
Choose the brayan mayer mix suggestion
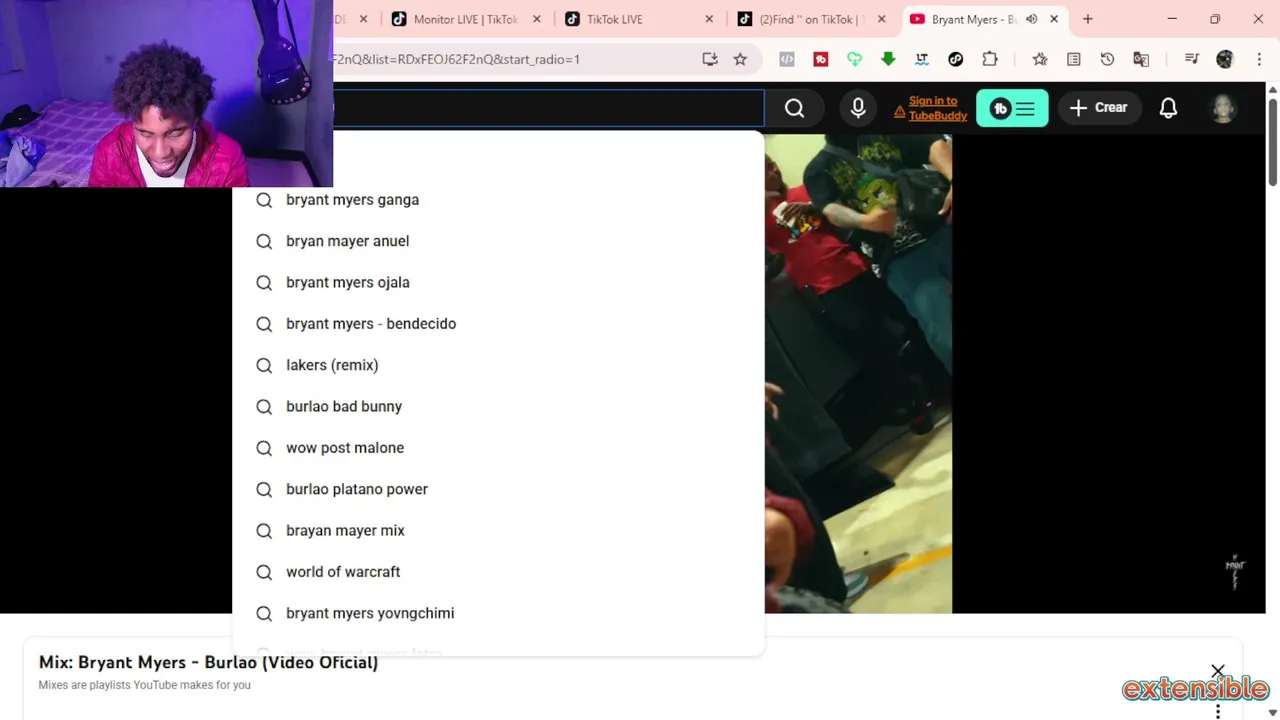498,530
